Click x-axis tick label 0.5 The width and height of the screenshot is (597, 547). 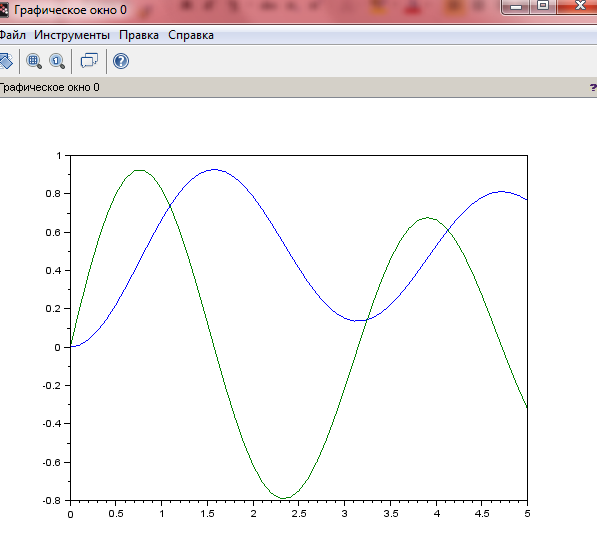coord(116,514)
